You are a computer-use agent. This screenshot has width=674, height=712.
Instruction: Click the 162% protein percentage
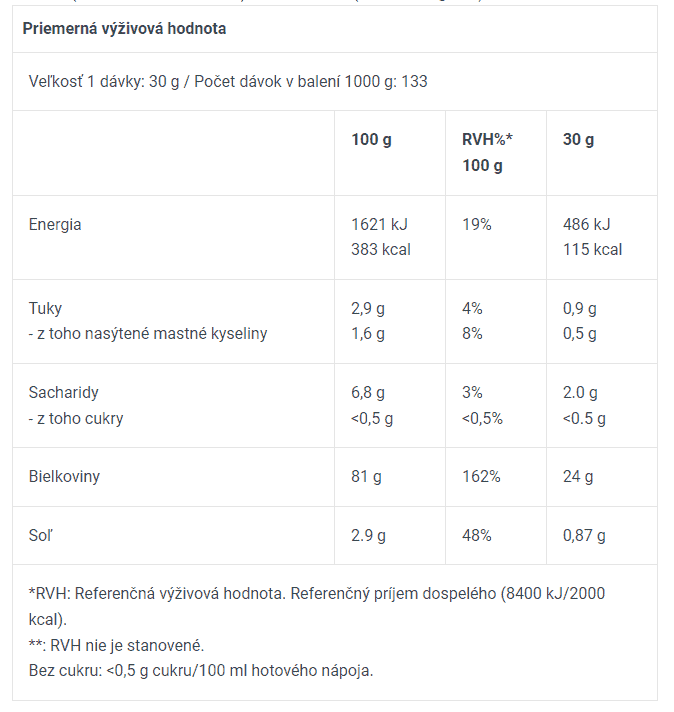click(x=481, y=476)
